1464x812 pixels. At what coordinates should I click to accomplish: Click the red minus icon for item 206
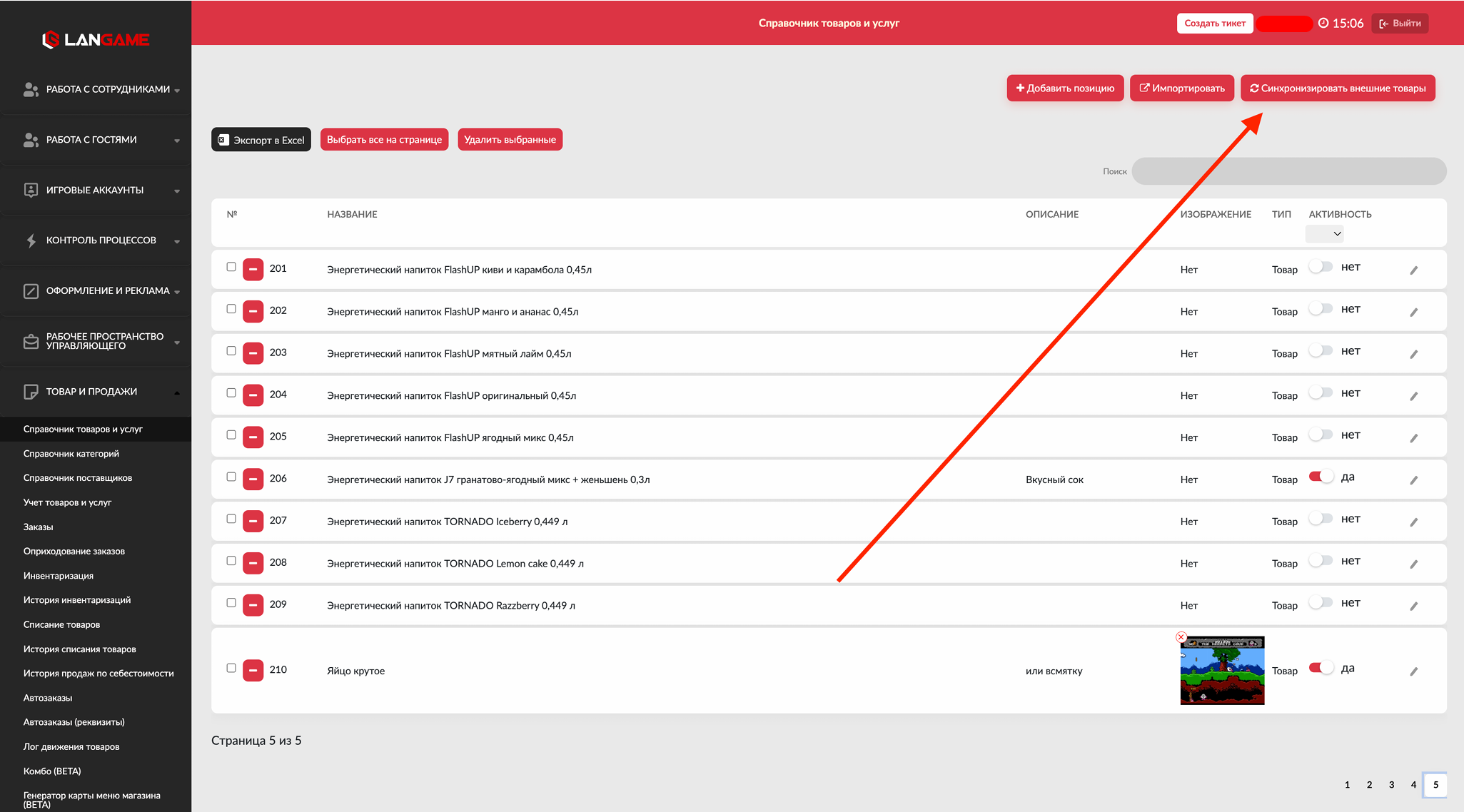point(253,479)
